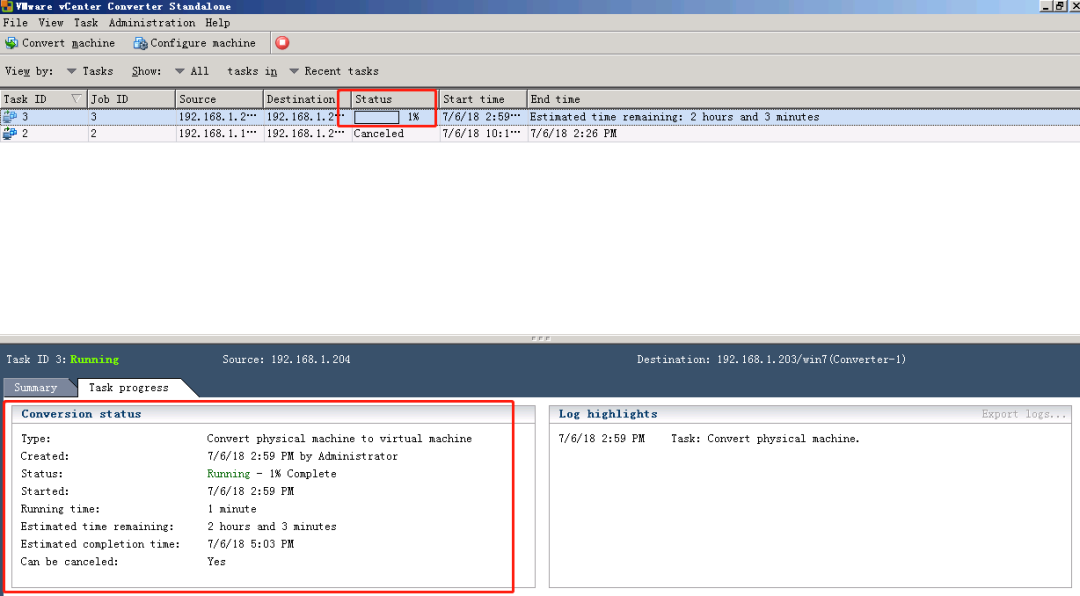Click 'Estimated time remaining: 2 hours and 3 minutes' cell
1080x596 pixels.
click(x=674, y=117)
